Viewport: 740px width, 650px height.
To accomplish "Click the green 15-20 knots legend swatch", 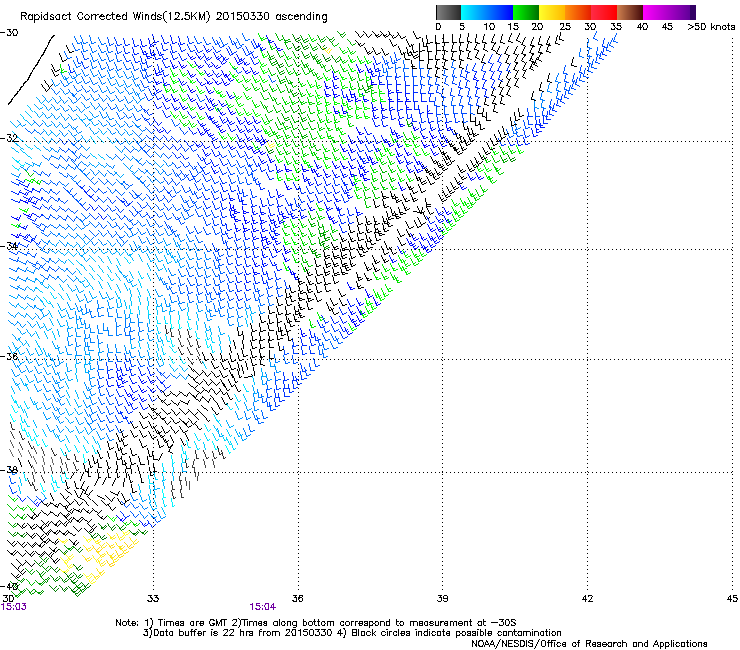I will (526, 12).
